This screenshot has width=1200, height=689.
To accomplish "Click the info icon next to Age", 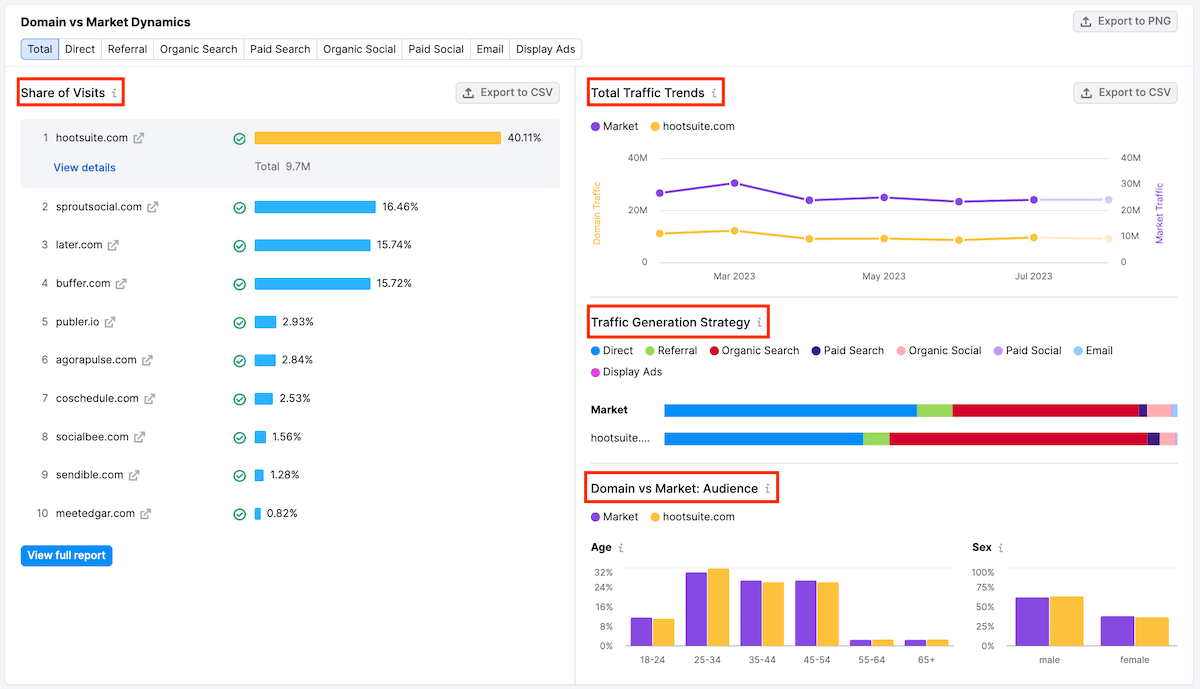I will (x=621, y=548).
